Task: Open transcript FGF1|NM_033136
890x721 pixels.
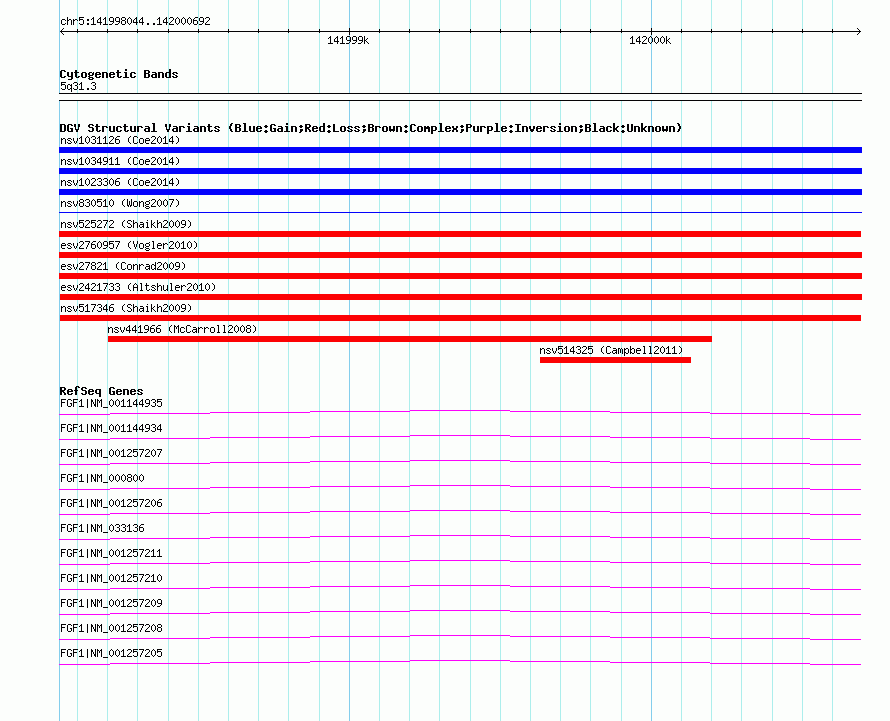Action: click(102, 528)
